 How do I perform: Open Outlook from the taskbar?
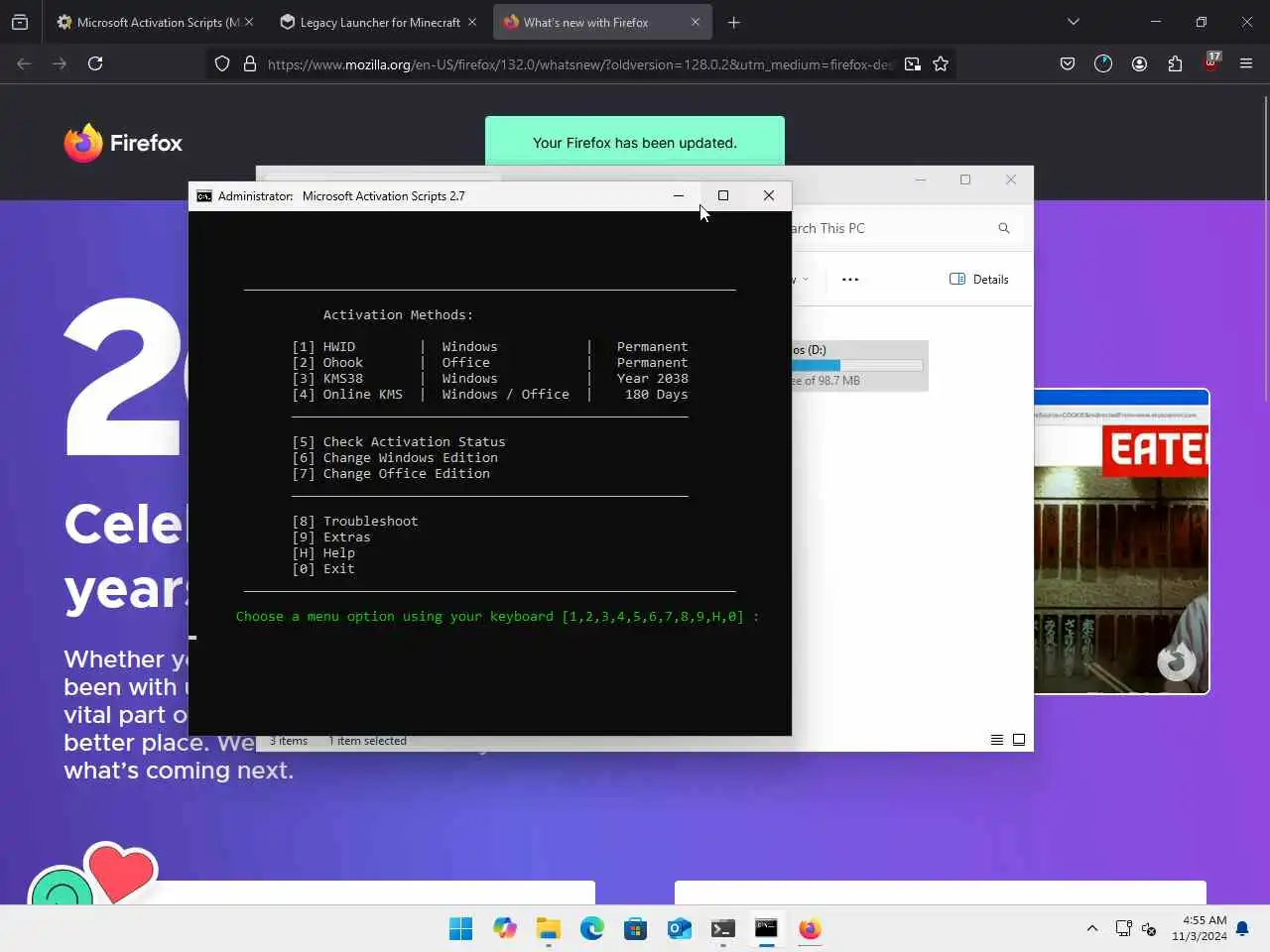[680, 928]
